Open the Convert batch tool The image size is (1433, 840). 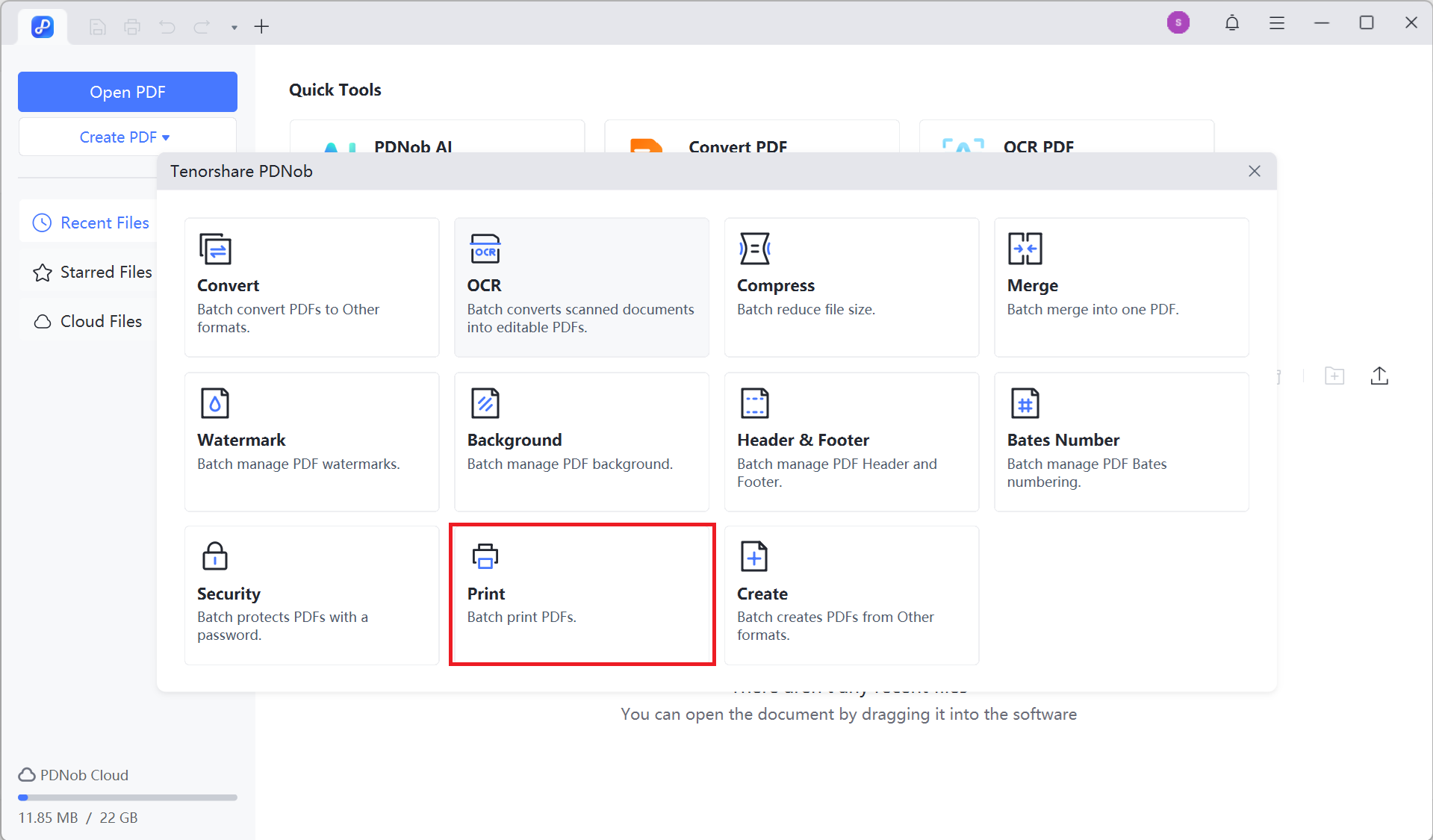311,287
